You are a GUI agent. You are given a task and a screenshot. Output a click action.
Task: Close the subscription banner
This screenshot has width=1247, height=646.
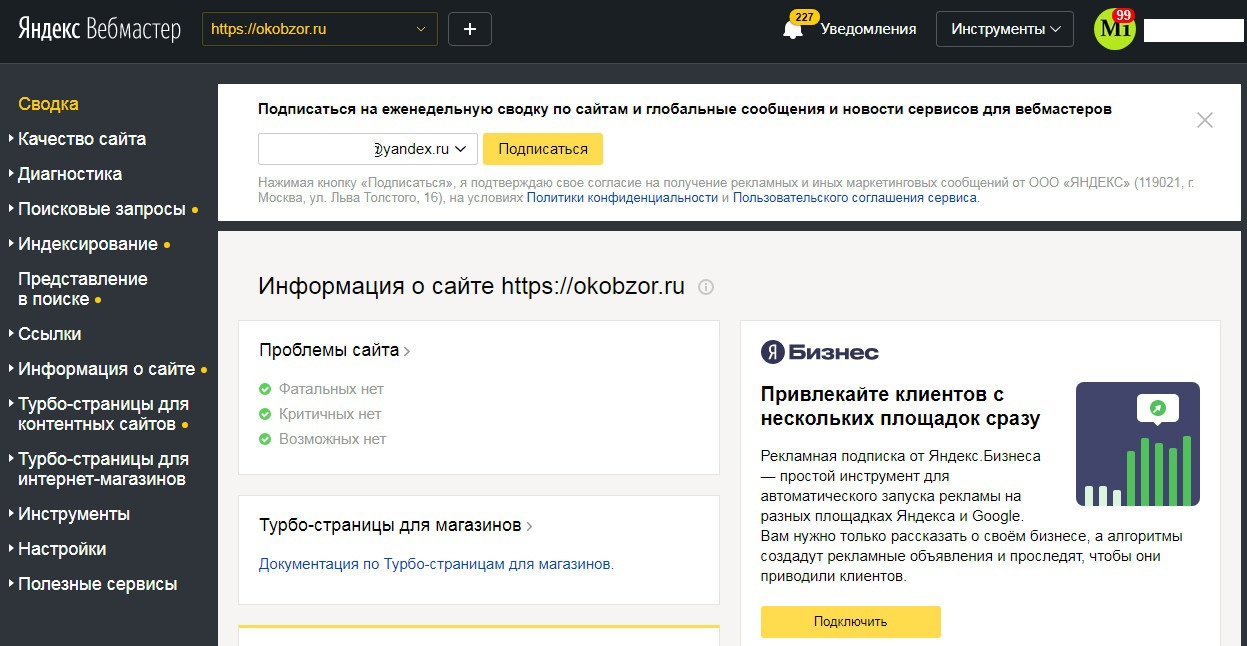point(1205,120)
